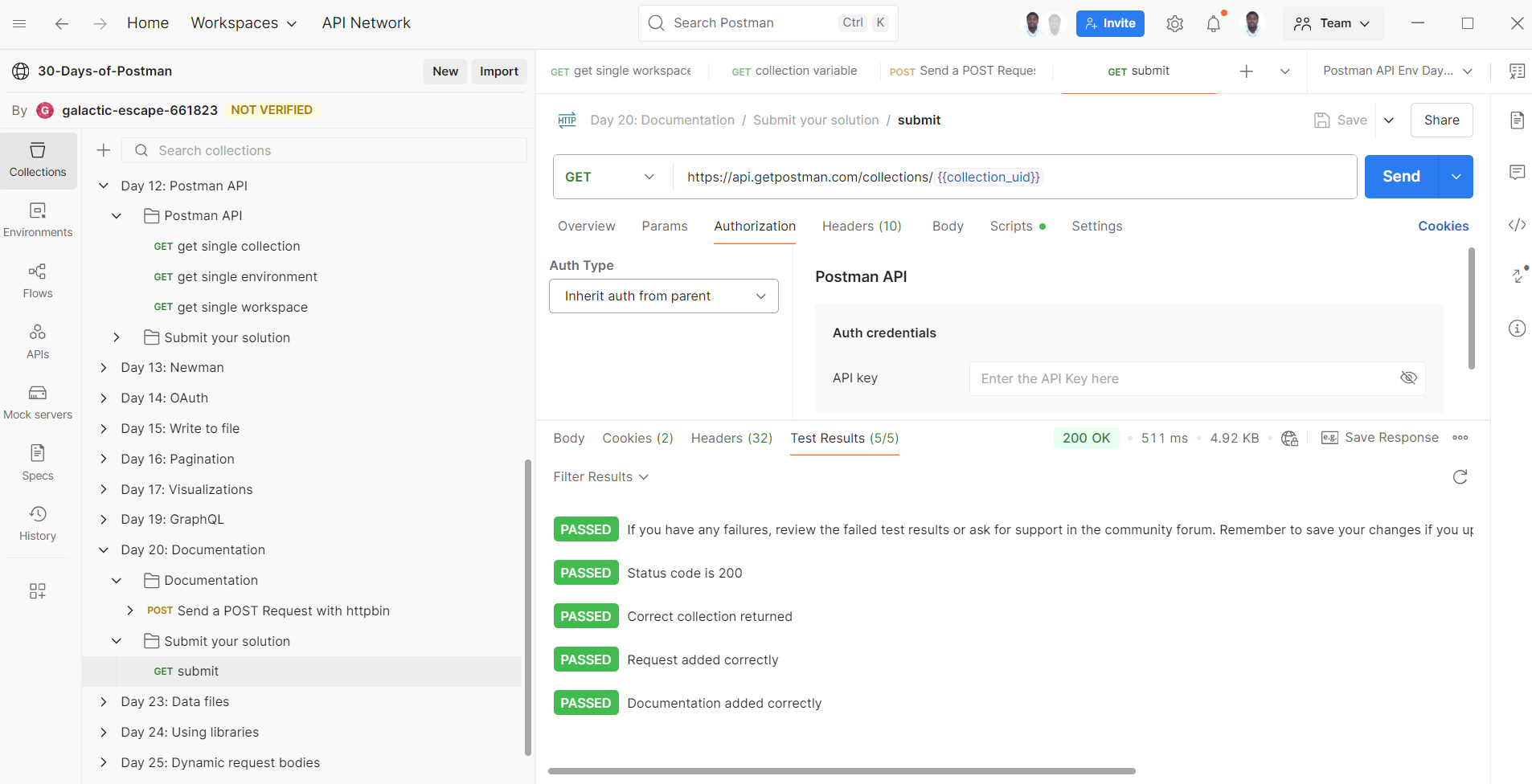This screenshot has width=1532, height=784.
Task: Expand the Day 13: Newman collection
Action: 103,368
